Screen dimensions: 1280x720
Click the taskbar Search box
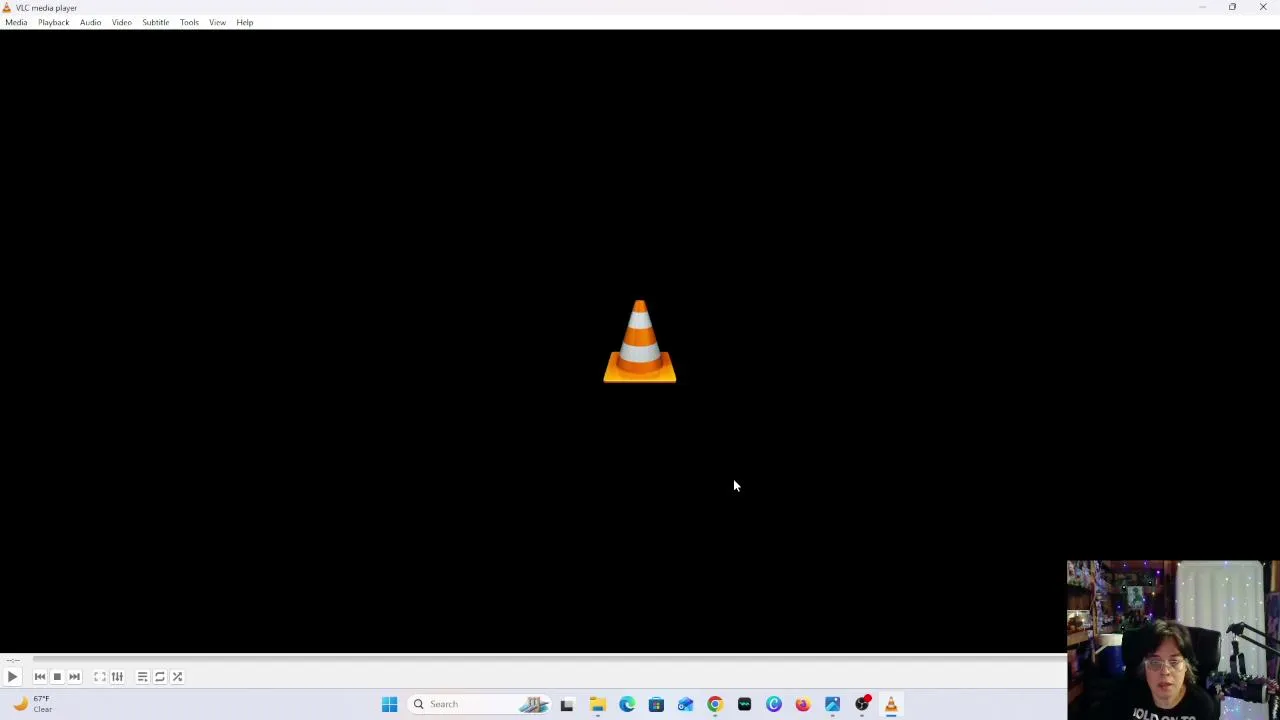[480, 704]
